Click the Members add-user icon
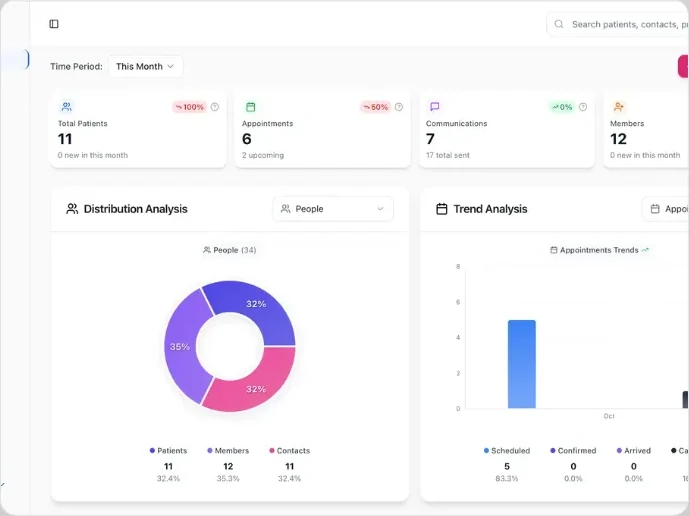The height and width of the screenshot is (516, 690). pos(619,106)
